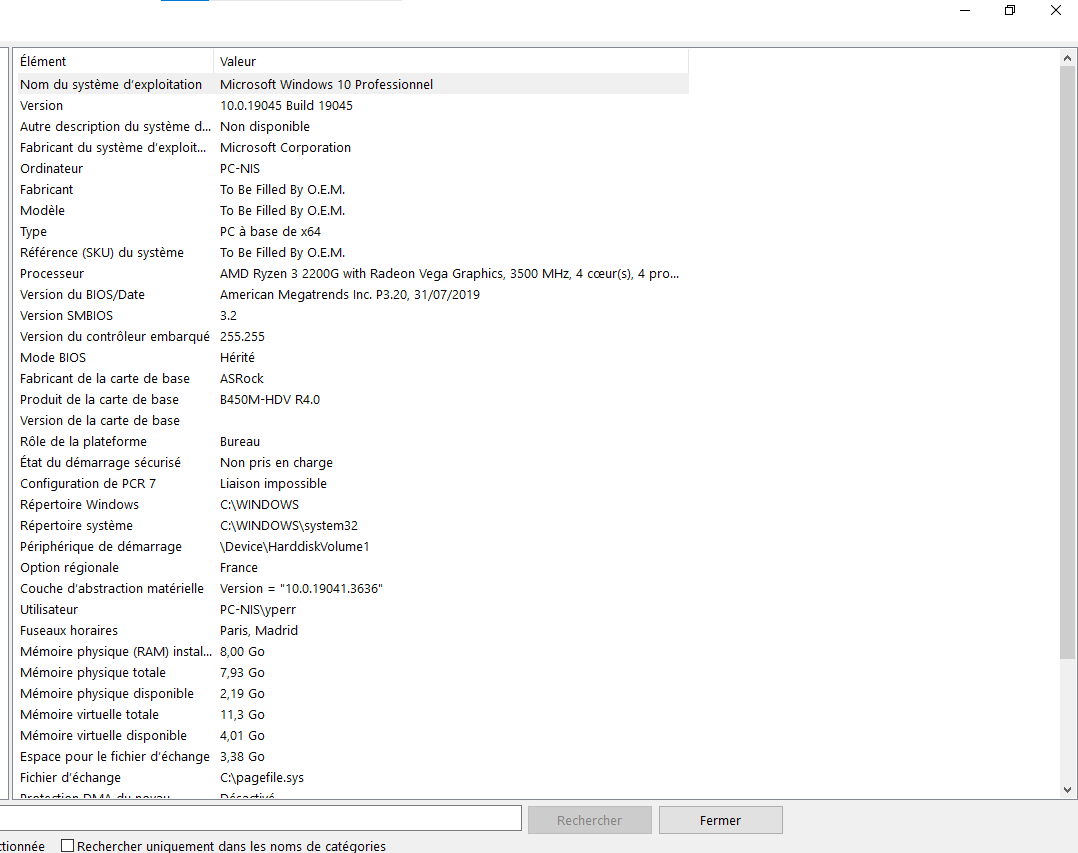Click the vertical scrollbar thumb

click(x=1068, y=360)
